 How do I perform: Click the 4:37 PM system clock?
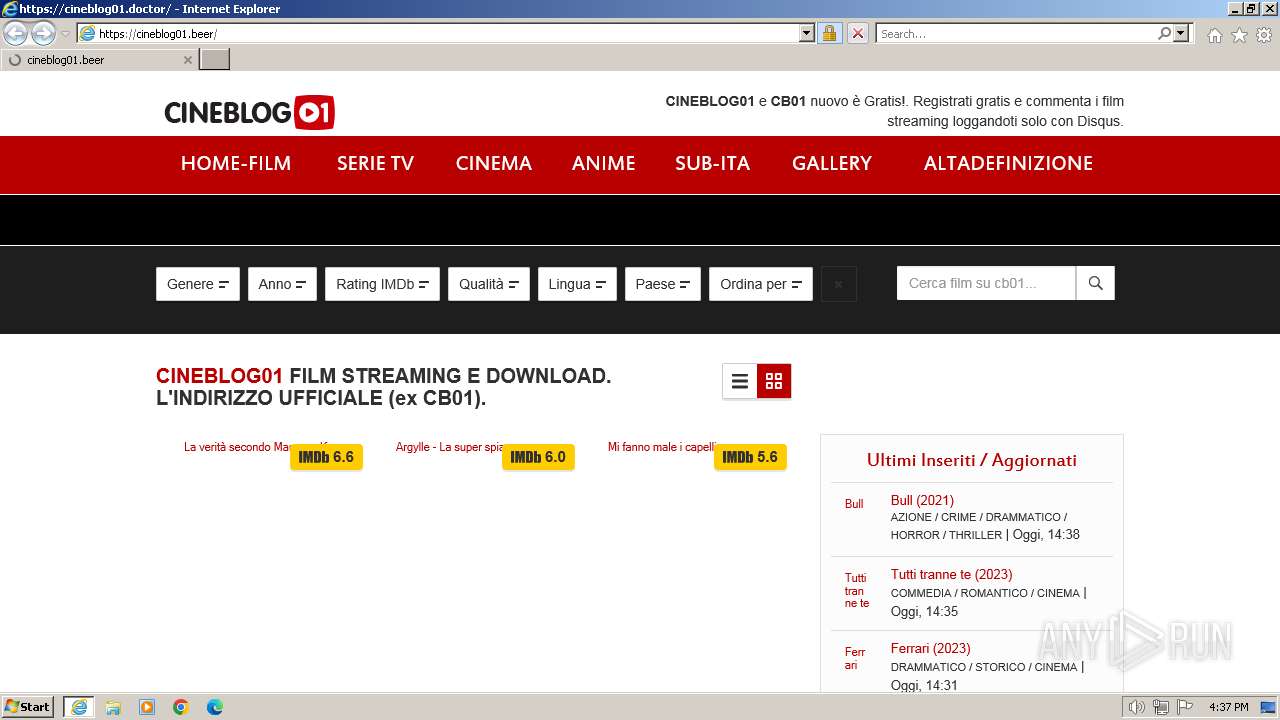pyautogui.click(x=1229, y=707)
